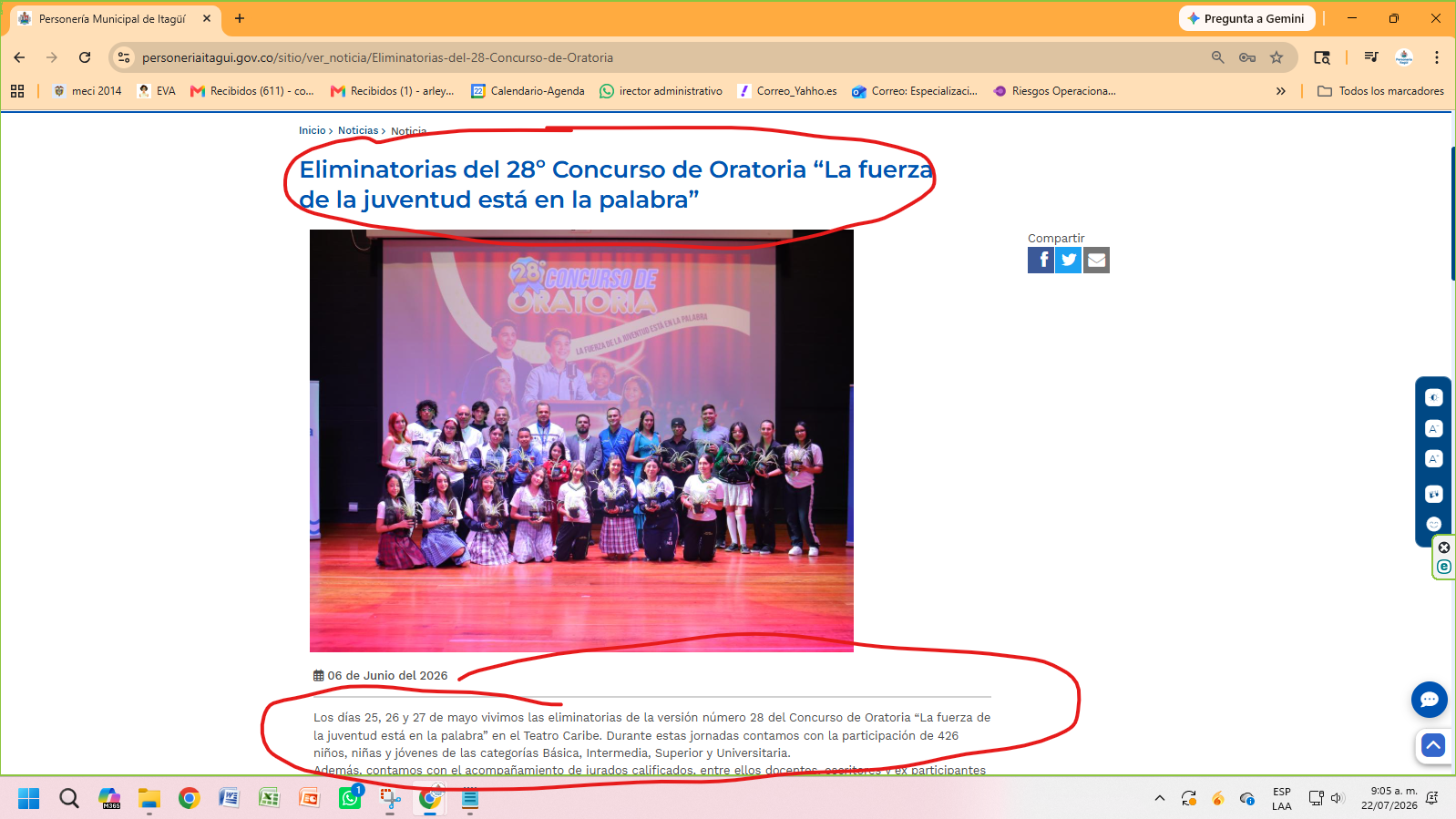
Task: Share the article on Facebook
Action: tap(1041, 261)
